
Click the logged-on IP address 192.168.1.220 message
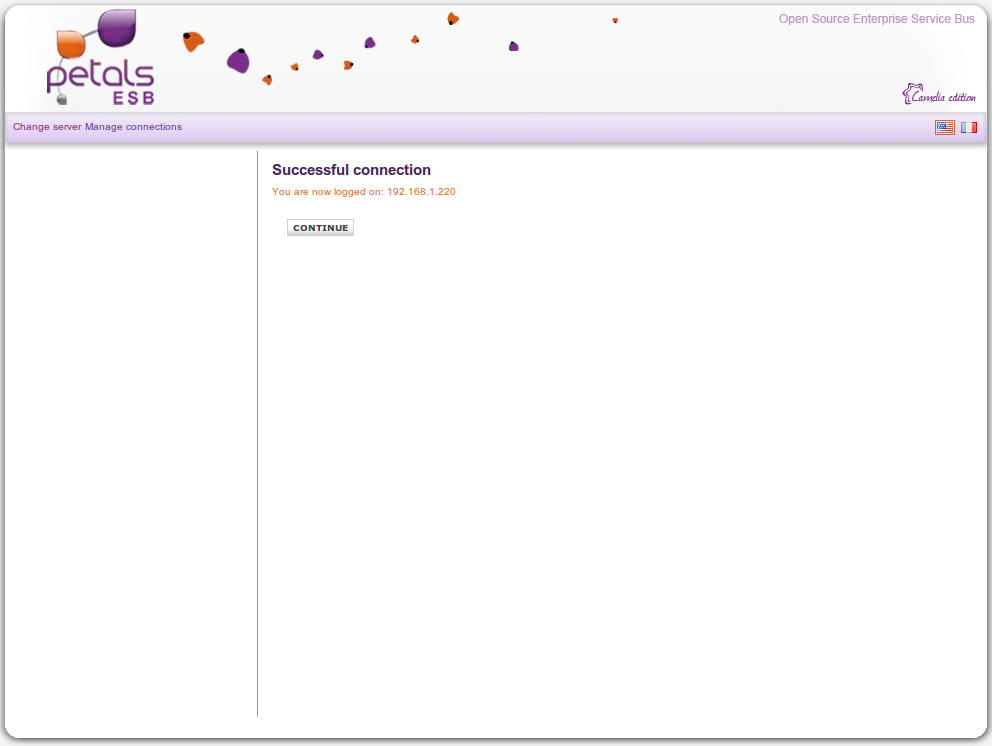363,192
